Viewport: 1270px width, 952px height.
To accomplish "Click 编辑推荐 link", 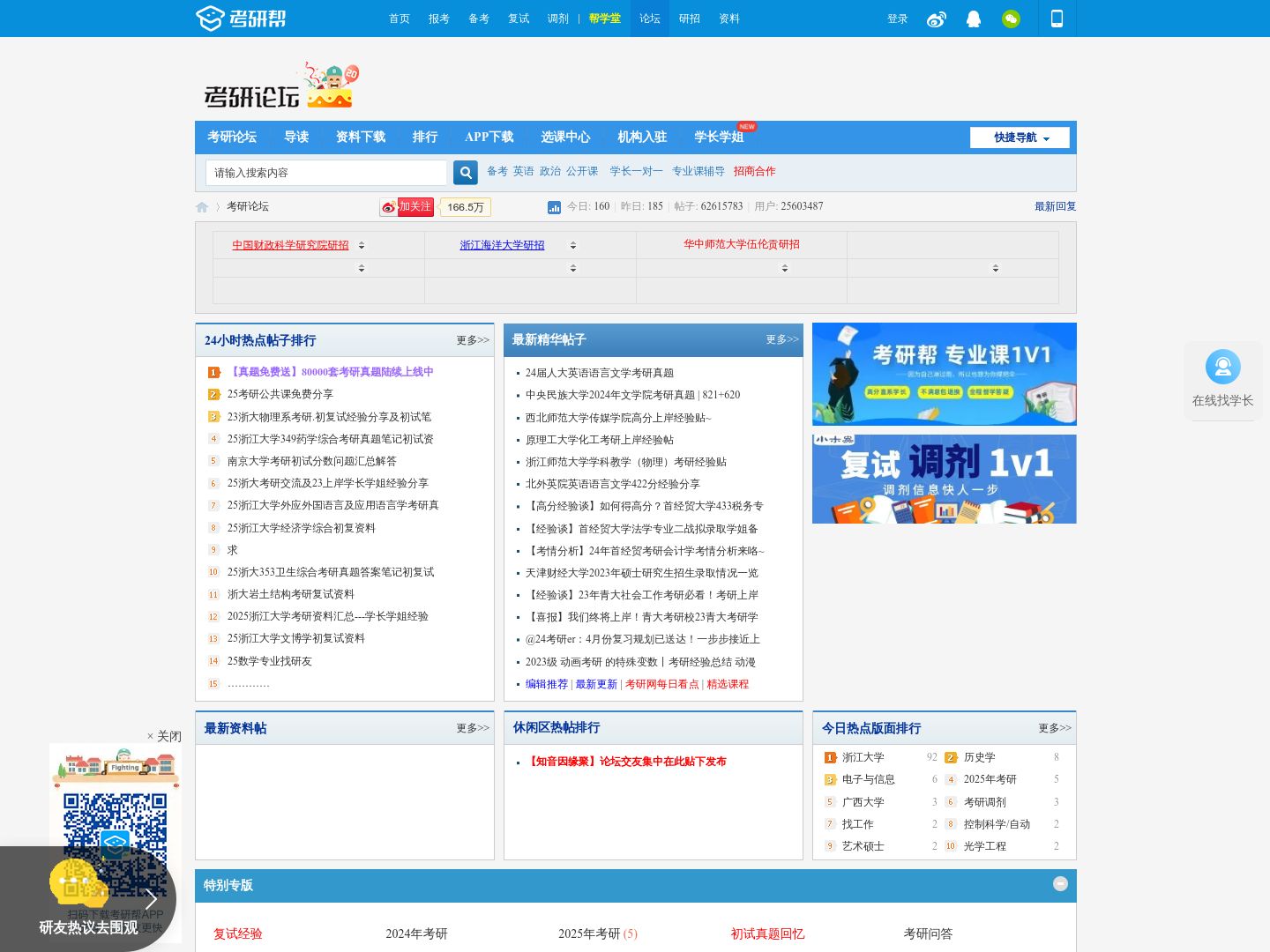I will tap(547, 684).
